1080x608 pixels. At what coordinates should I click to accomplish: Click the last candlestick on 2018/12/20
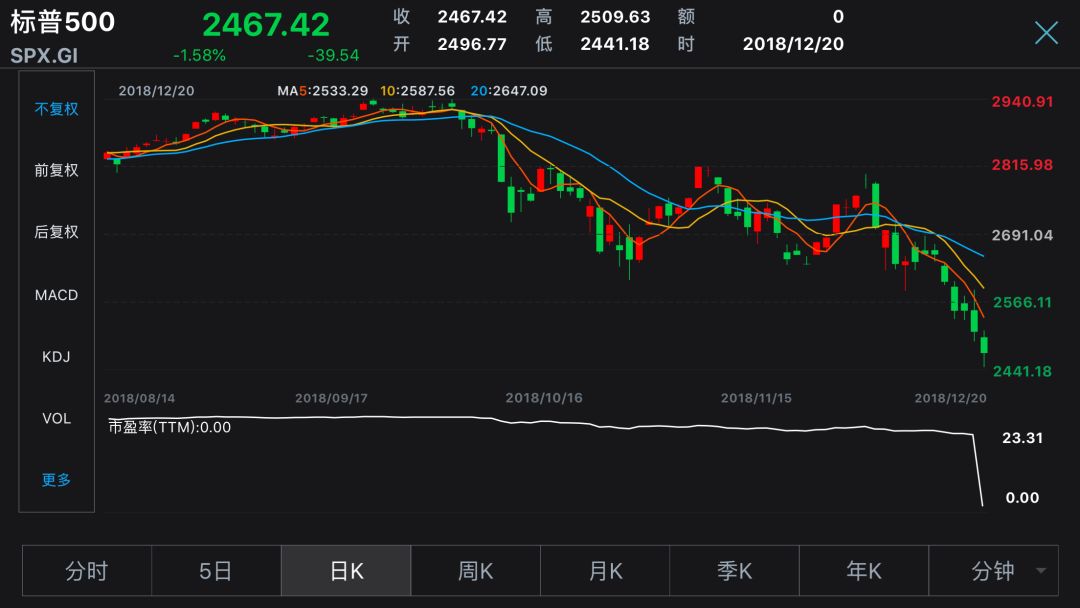(984, 348)
